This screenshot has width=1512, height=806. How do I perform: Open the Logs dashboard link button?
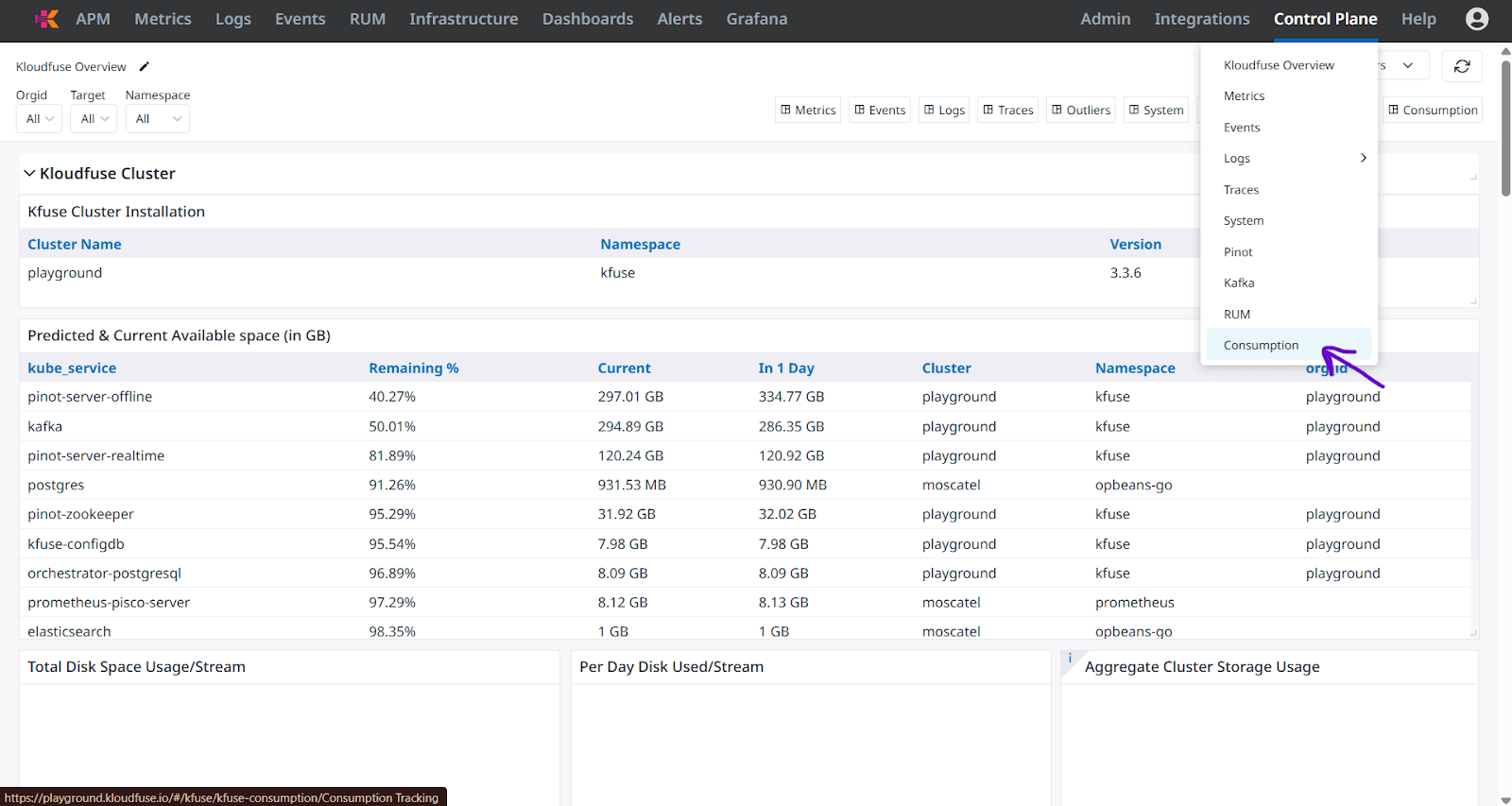click(x=944, y=111)
